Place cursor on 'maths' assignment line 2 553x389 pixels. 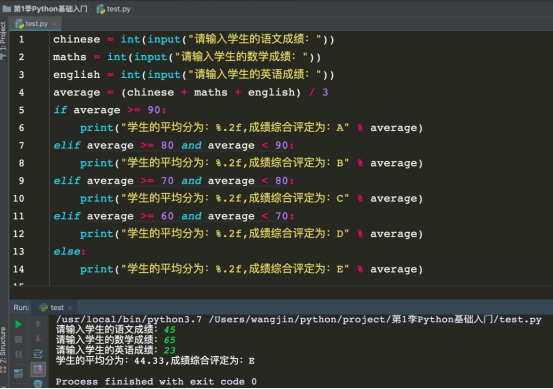pos(187,57)
